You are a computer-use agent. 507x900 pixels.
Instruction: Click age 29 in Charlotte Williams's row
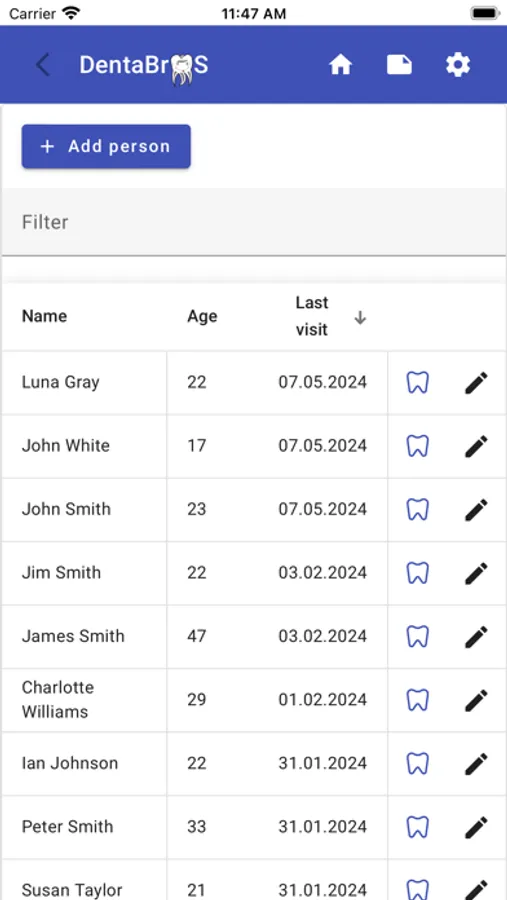click(x=196, y=700)
